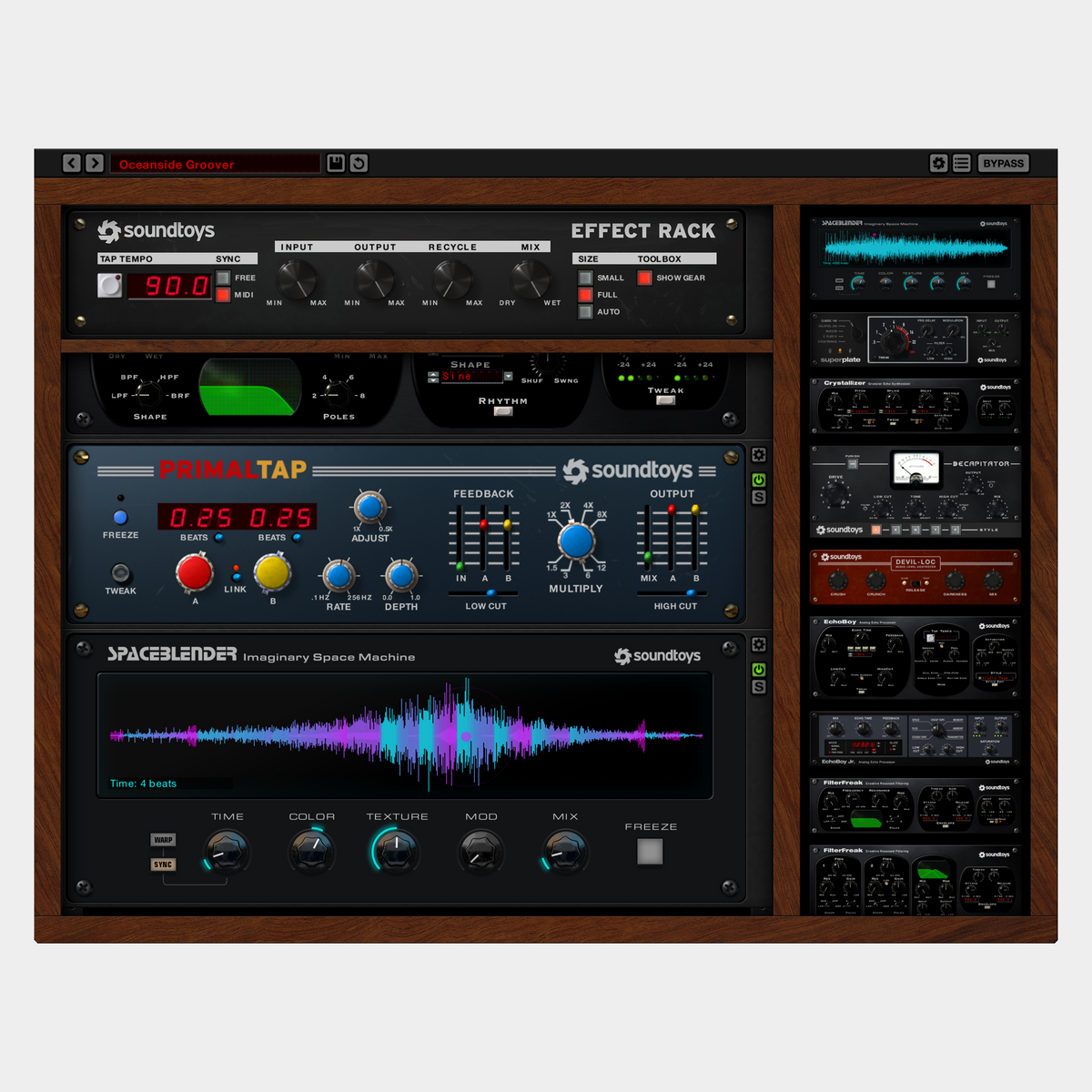Toggle the WARP button in SpaceBlender

click(x=164, y=840)
